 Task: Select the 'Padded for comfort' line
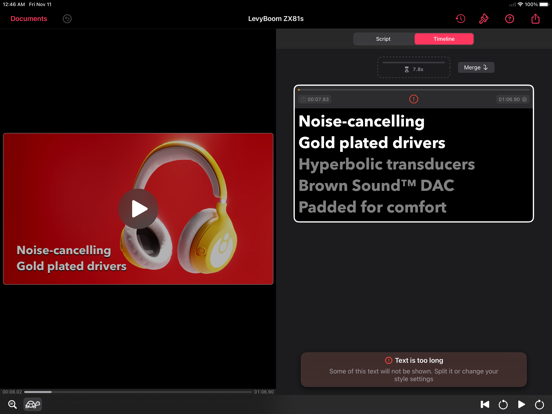point(372,207)
